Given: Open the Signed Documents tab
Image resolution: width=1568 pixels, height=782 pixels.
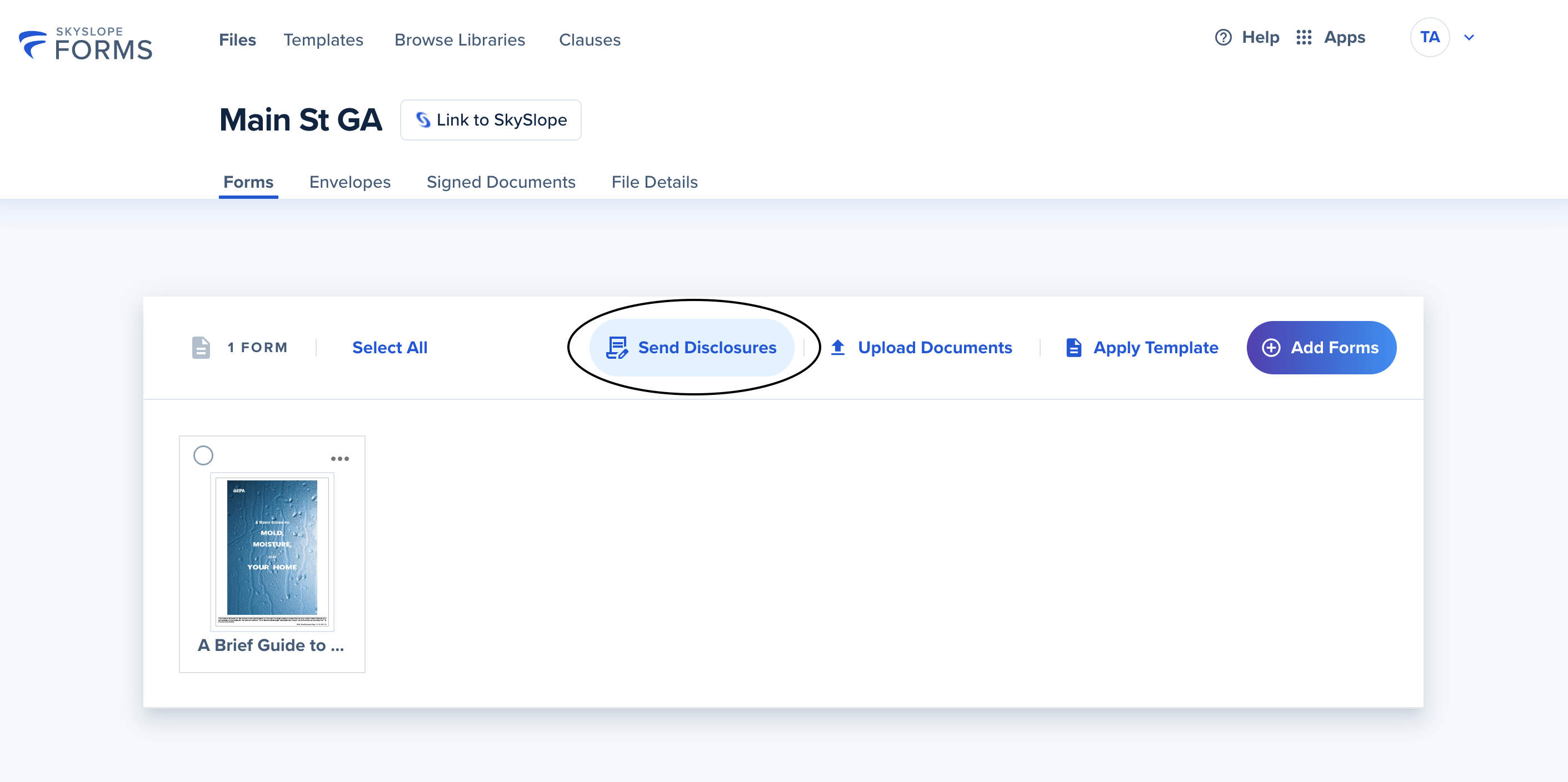Looking at the screenshot, I should click(x=500, y=182).
